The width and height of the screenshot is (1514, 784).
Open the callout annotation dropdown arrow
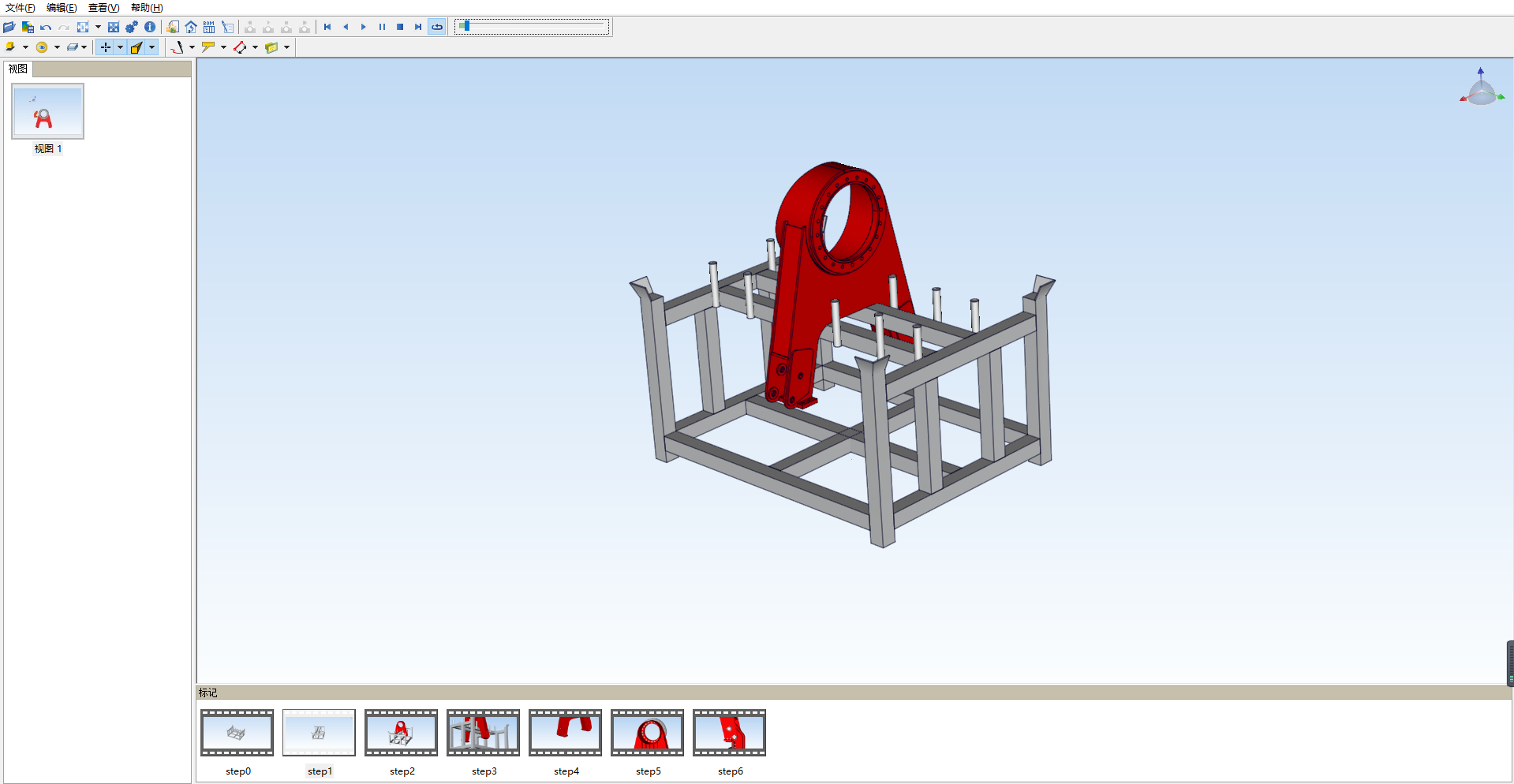[223, 47]
